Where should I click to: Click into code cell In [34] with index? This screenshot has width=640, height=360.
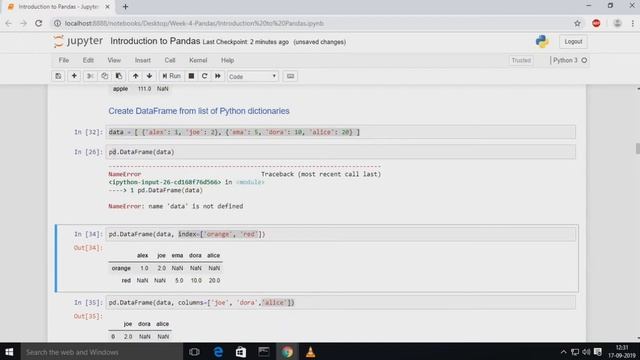(341, 234)
